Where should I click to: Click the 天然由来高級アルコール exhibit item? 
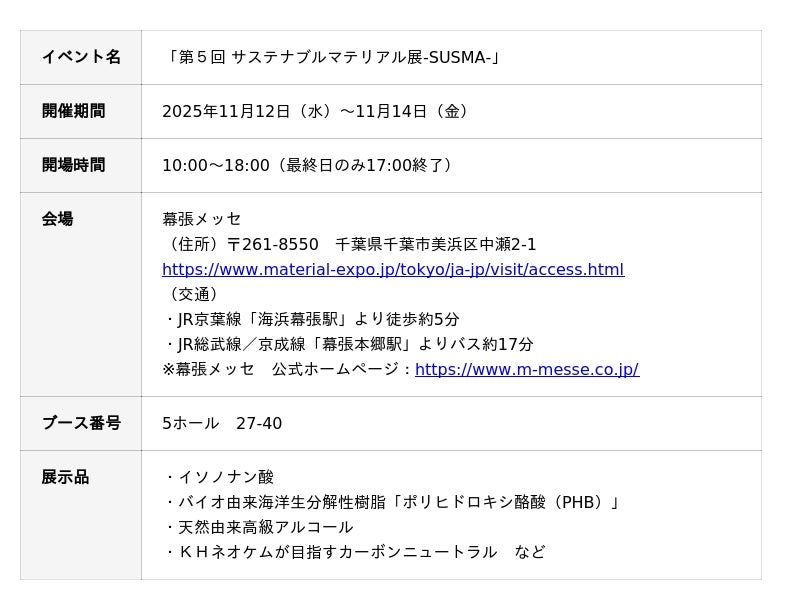(258, 527)
